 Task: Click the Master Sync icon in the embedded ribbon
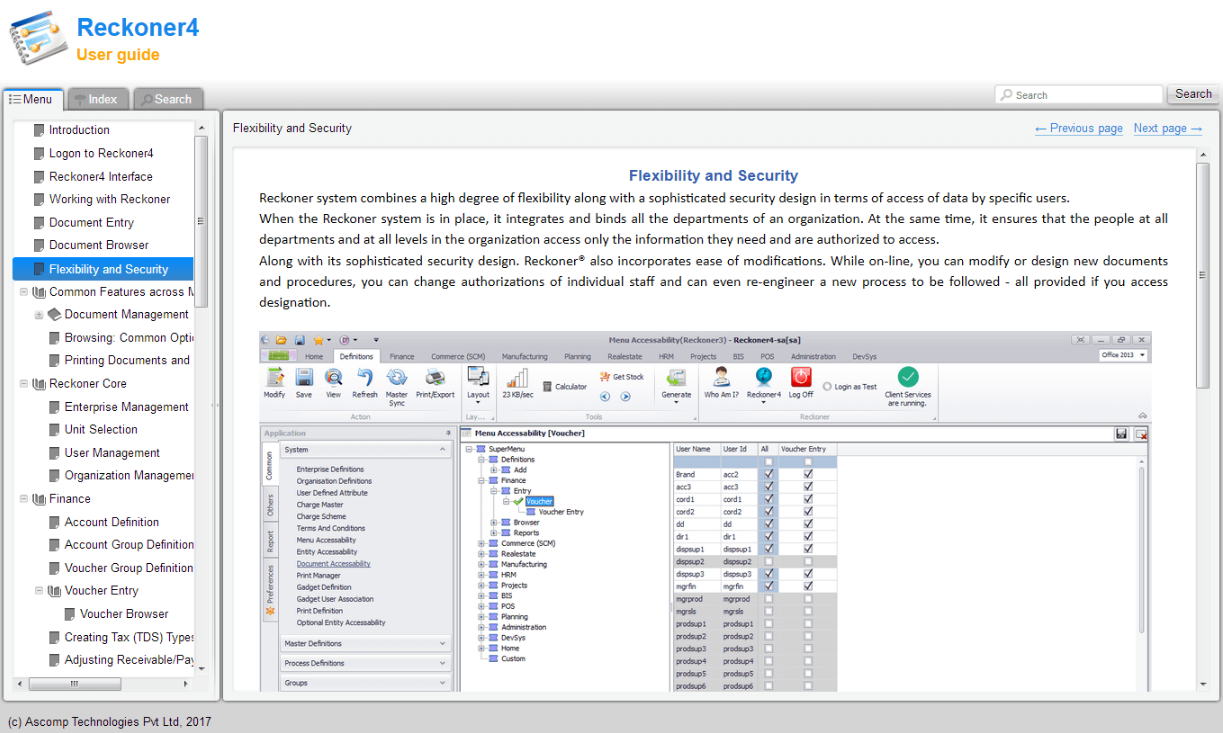point(397,377)
